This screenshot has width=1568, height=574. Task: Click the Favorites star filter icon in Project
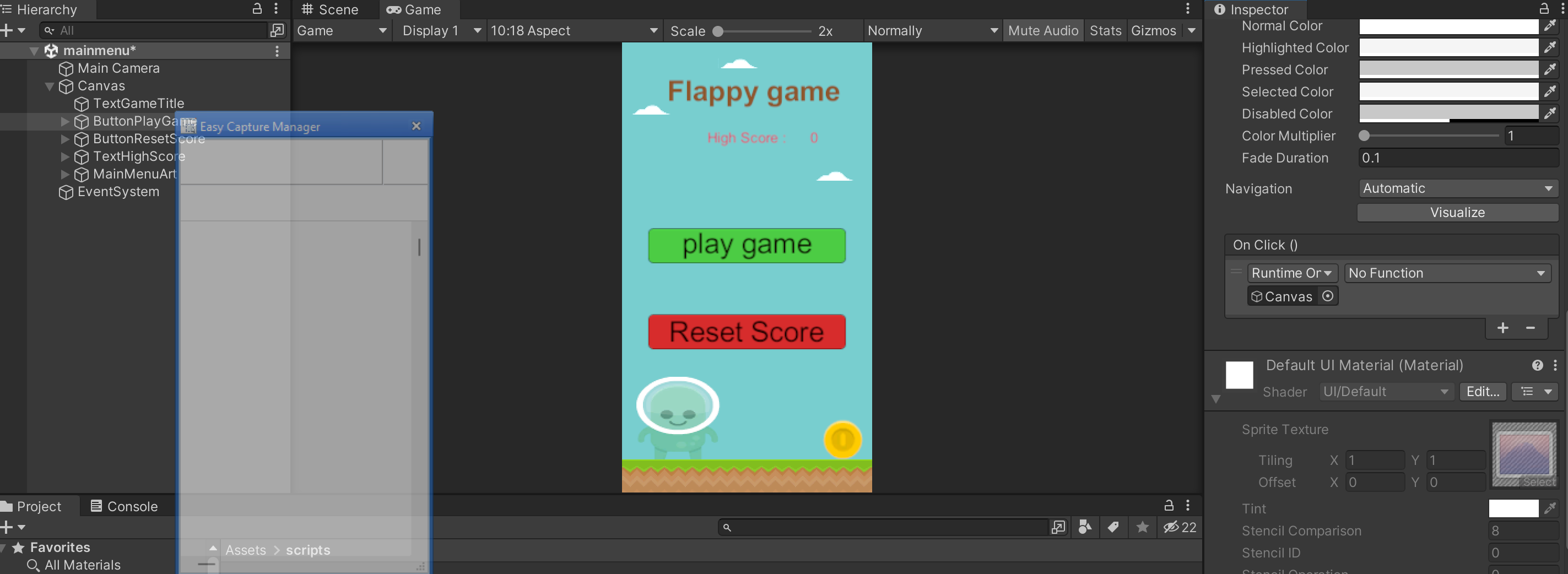[x=1142, y=527]
